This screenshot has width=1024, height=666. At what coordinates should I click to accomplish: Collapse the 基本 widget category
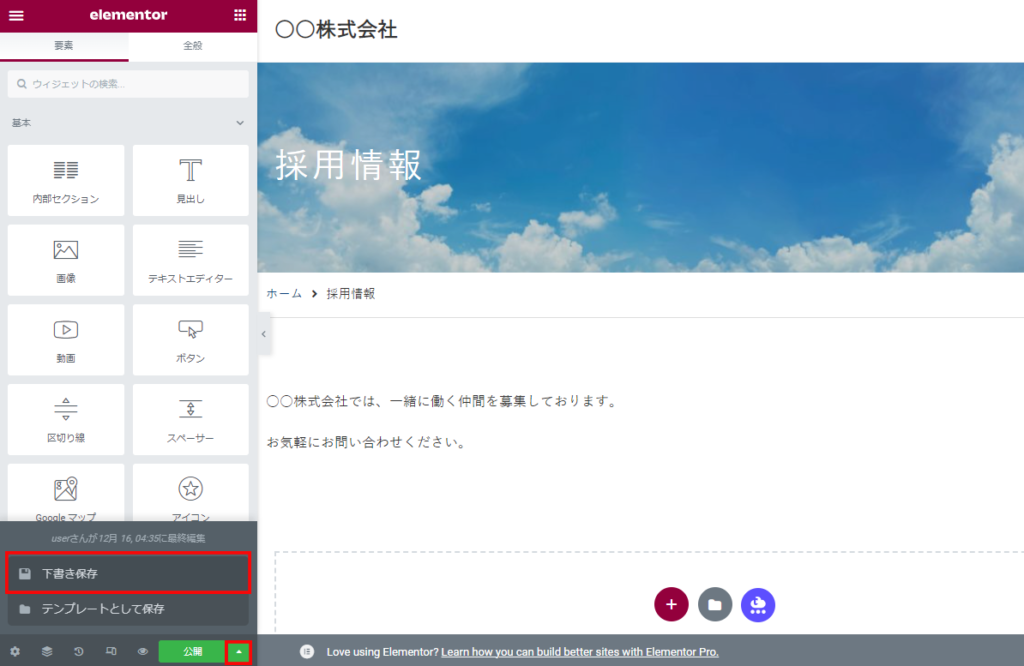click(x=240, y=123)
